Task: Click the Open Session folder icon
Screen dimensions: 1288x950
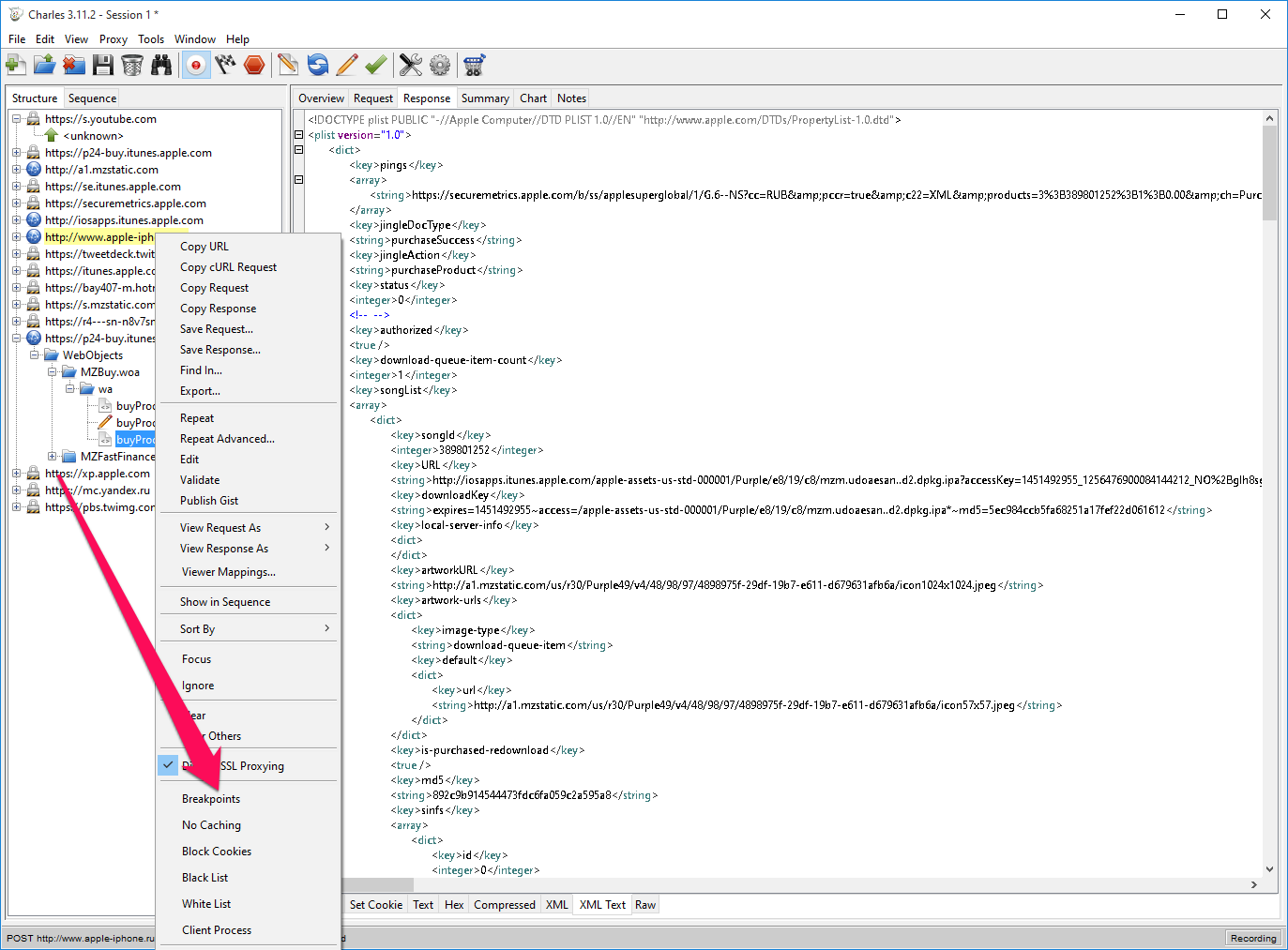Action: 44,65
